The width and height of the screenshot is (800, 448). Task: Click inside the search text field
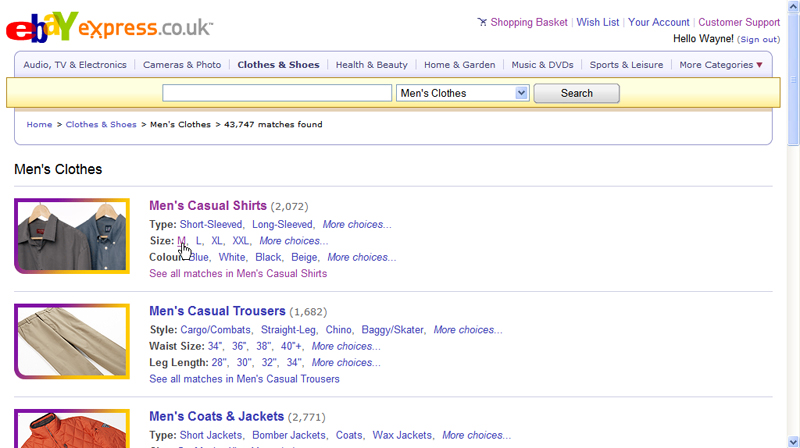pos(277,93)
